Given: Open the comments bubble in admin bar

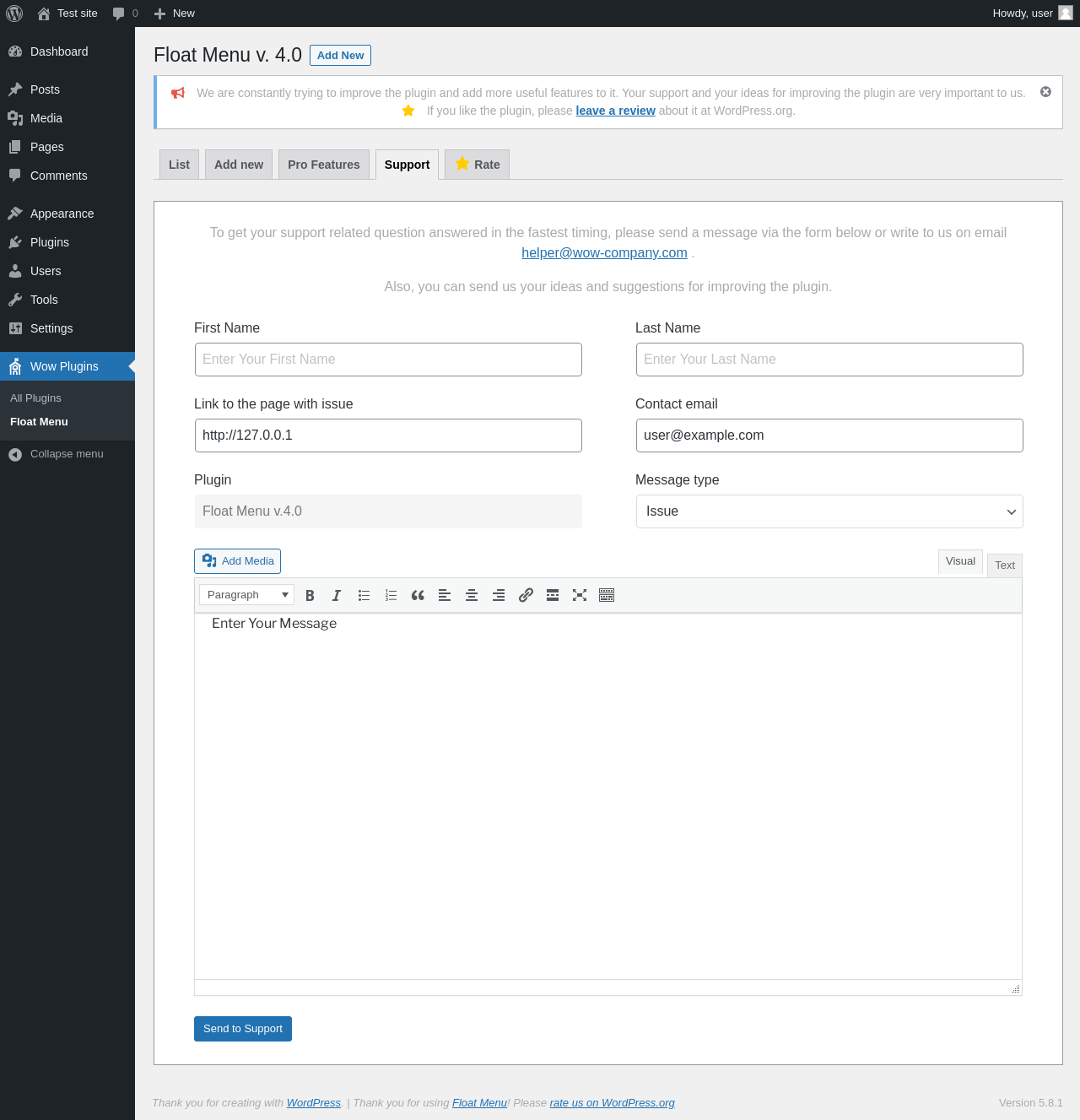Looking at the screenshot, I should (x=125, y=14).
